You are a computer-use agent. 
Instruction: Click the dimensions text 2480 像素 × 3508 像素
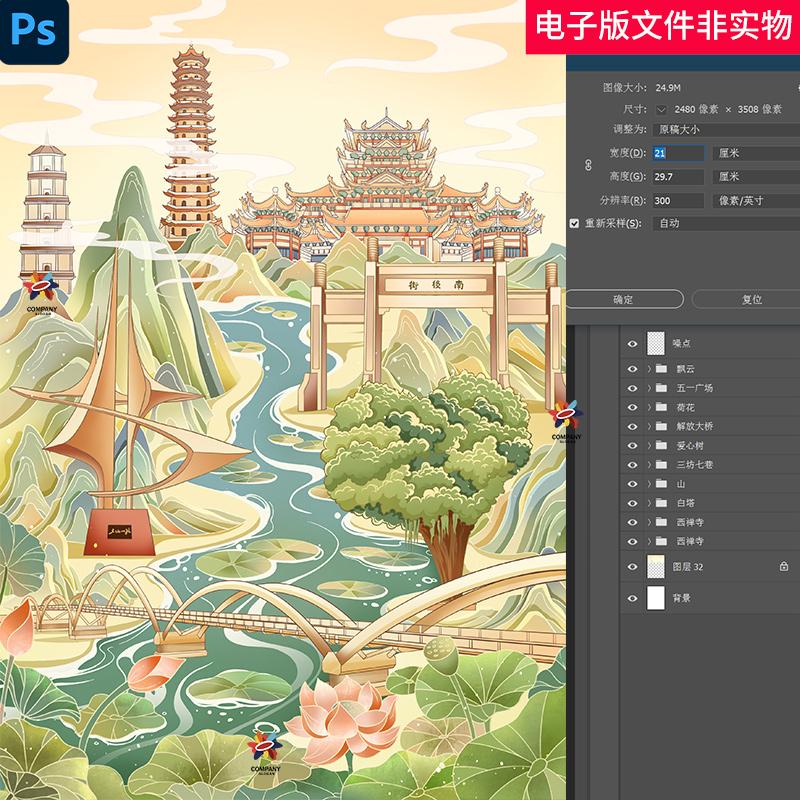coord(728,110)
